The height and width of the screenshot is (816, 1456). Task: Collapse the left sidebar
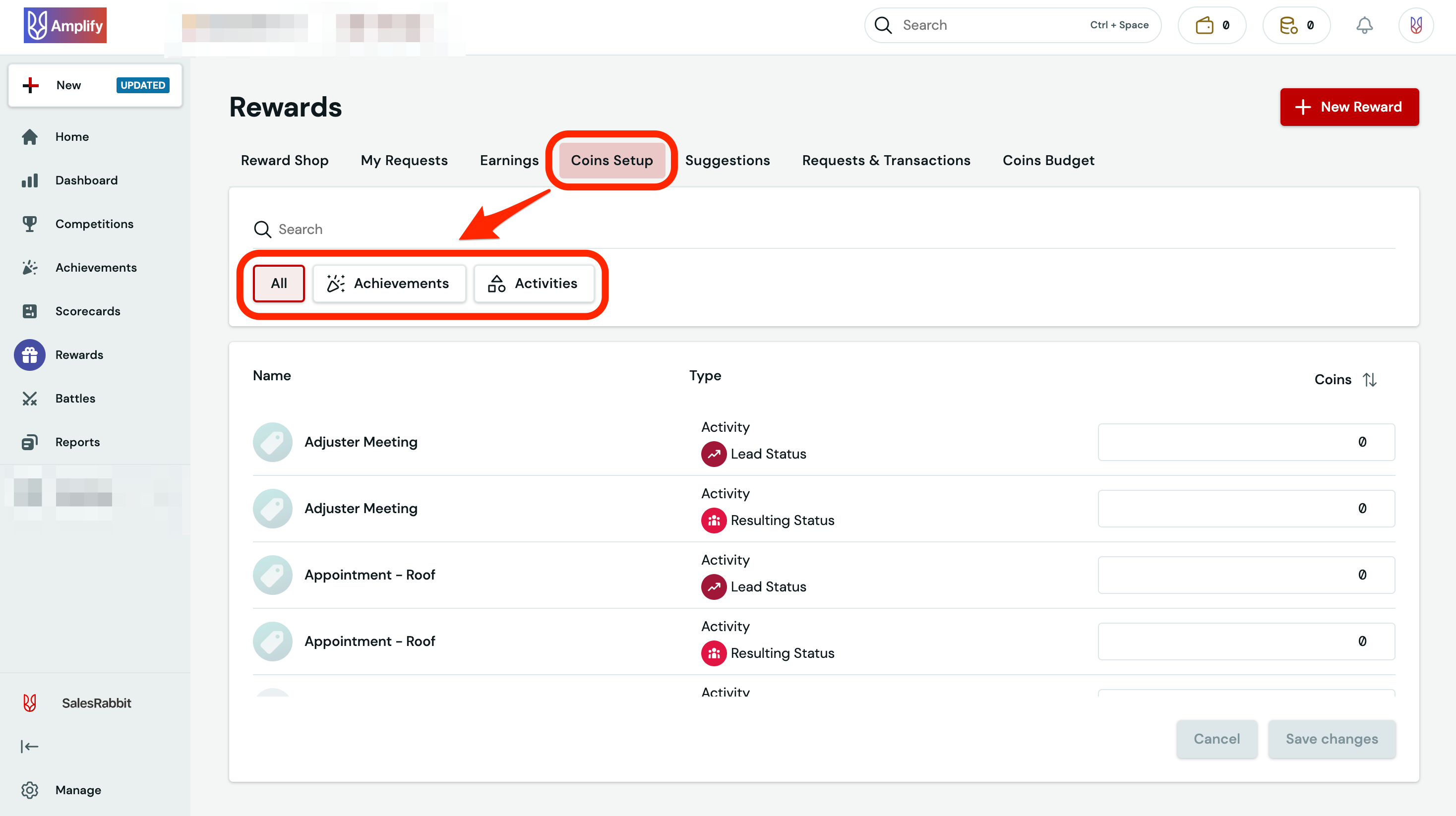29,746
